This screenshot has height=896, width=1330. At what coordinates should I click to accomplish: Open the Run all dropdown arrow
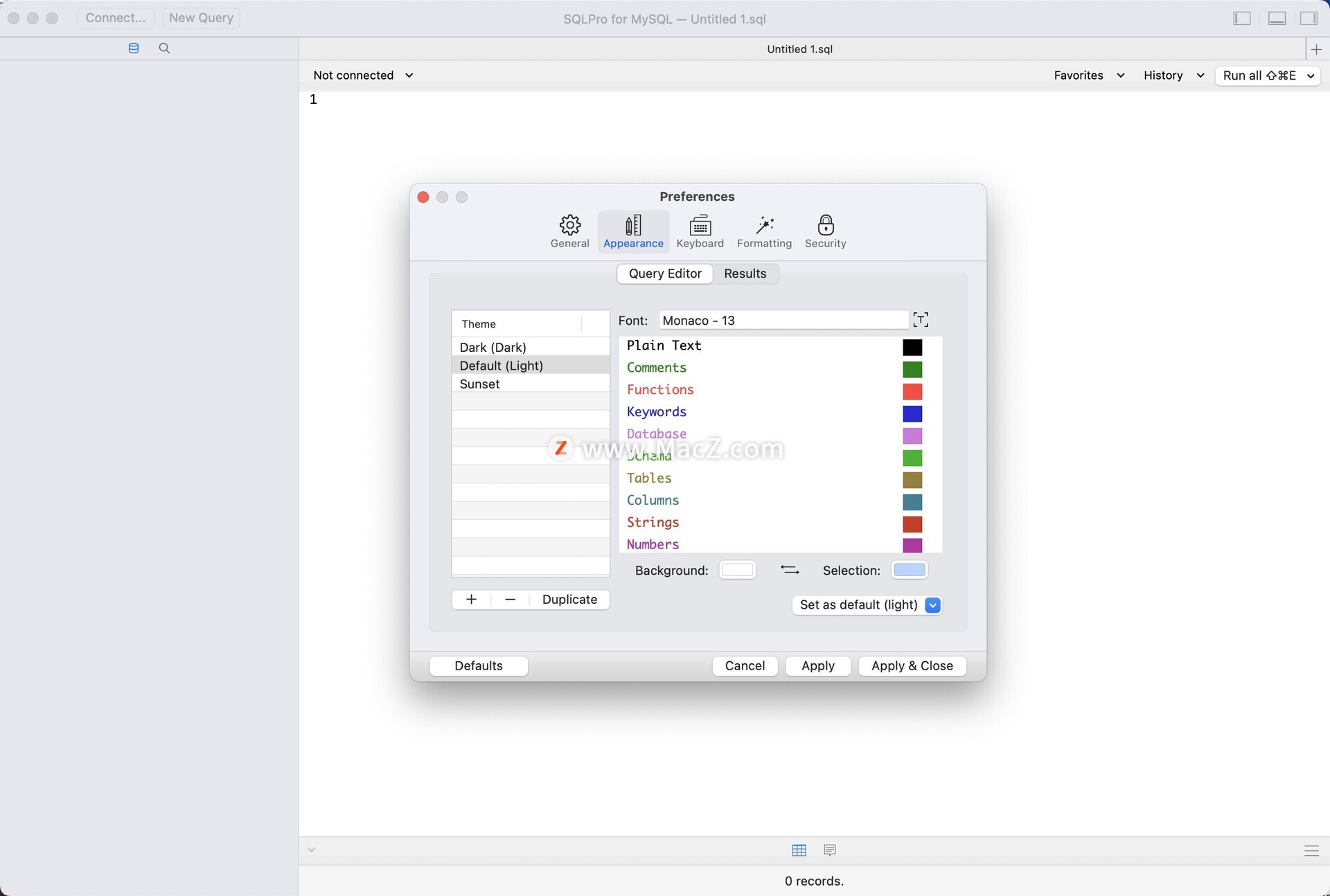point(1311,76)
